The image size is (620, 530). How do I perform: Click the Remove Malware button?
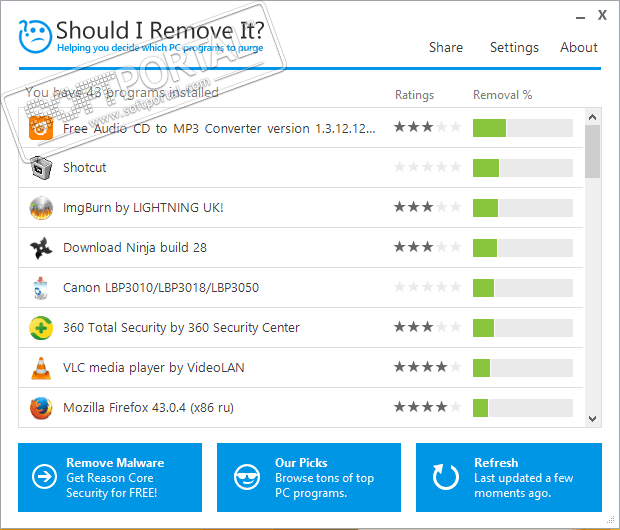click(x=110, y=477)
